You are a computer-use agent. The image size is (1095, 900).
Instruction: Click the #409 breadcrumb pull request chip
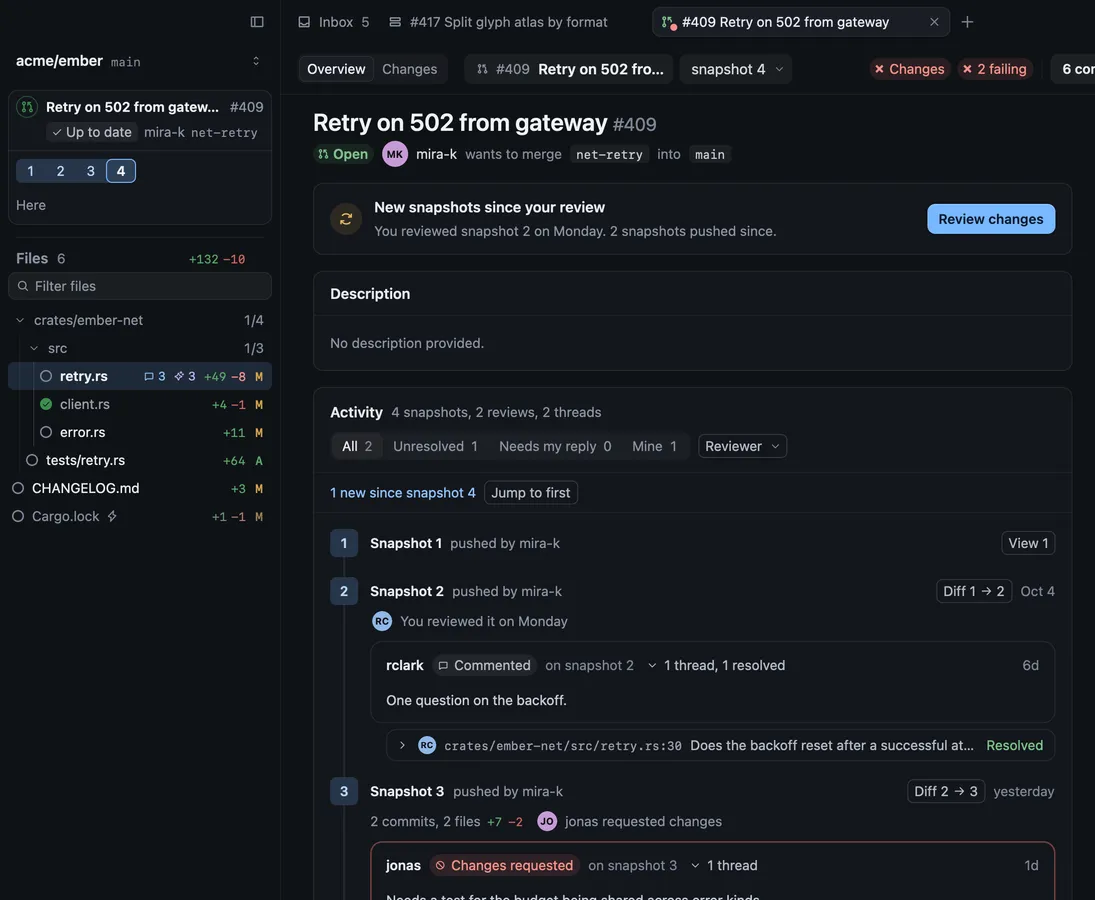click(568, 69)
